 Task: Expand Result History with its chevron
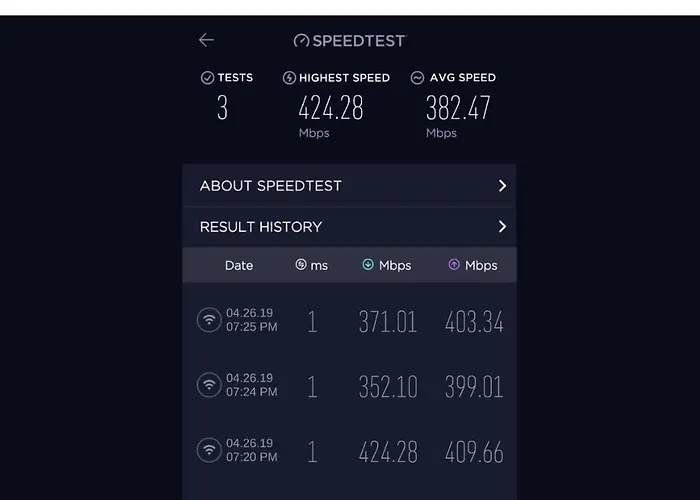click(502, 227)
